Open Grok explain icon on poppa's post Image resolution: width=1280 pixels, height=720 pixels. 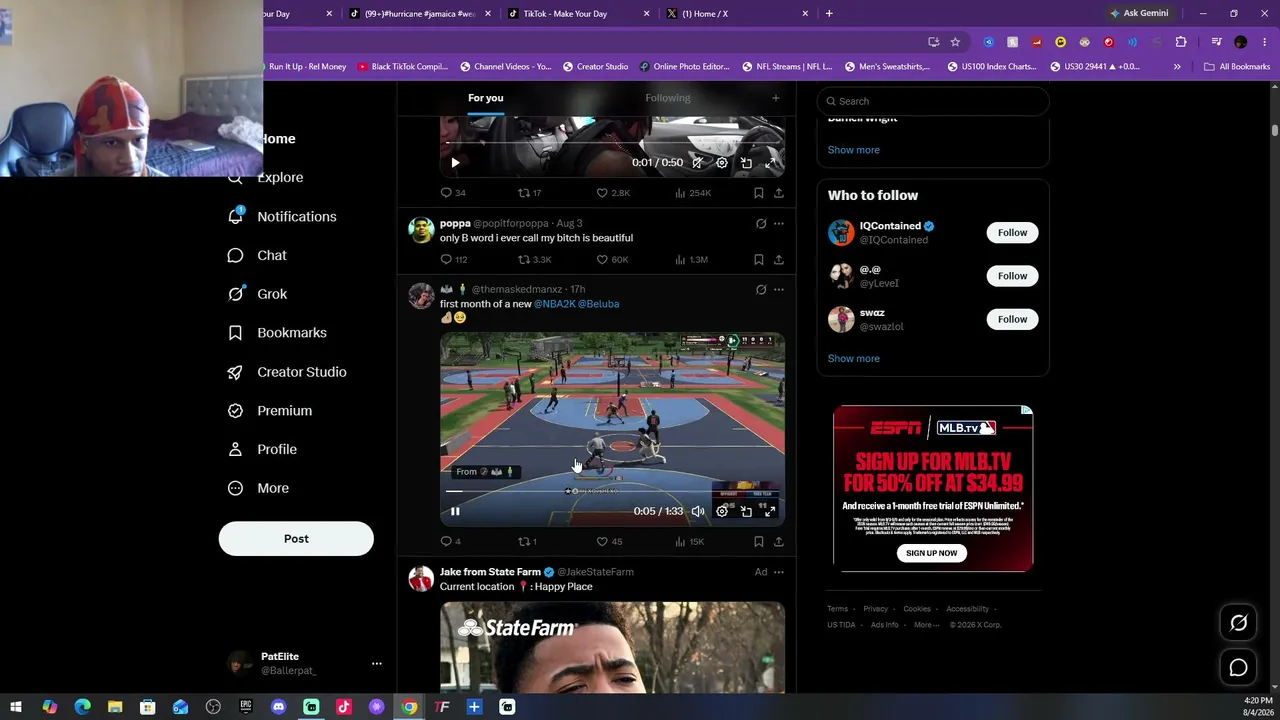click(x=761, y=223)
